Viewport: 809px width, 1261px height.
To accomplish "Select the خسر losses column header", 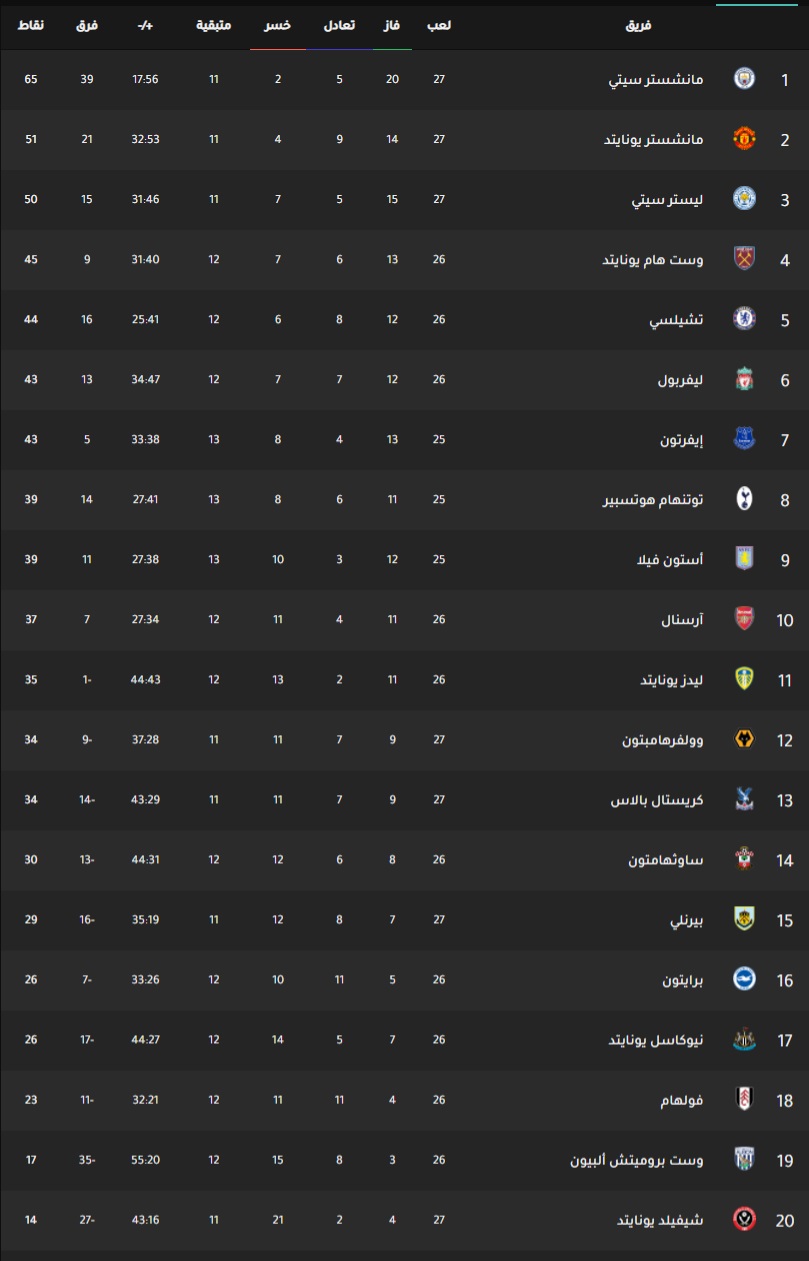I will (x=278, y=25).
